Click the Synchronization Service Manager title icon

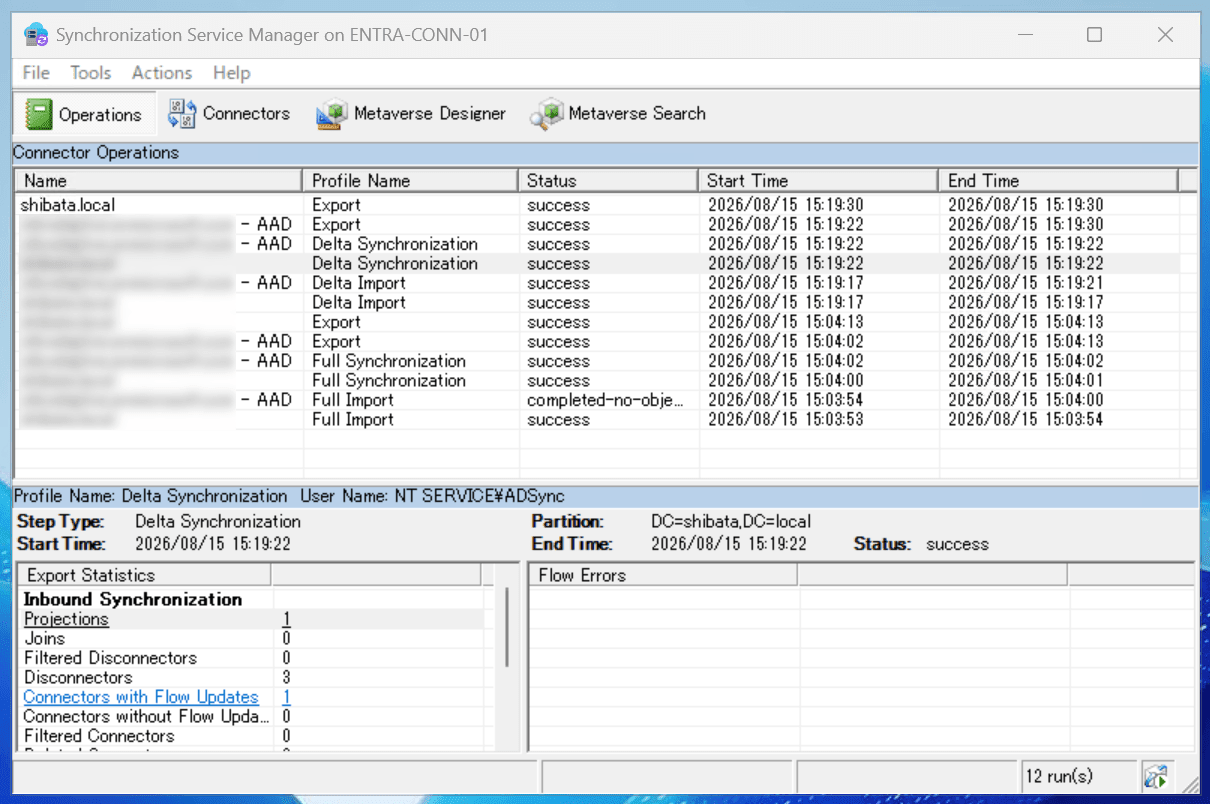click(x=36, y=35)
